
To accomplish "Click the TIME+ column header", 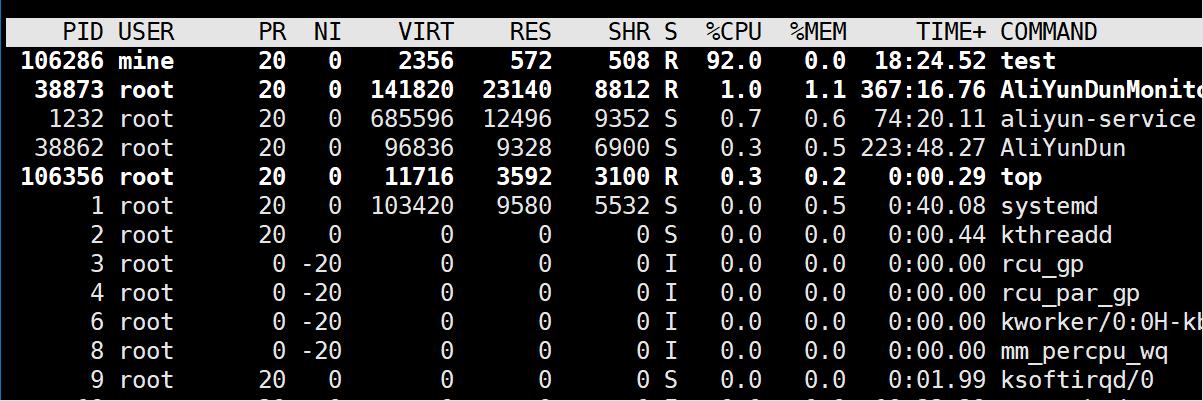I will 951,32.
